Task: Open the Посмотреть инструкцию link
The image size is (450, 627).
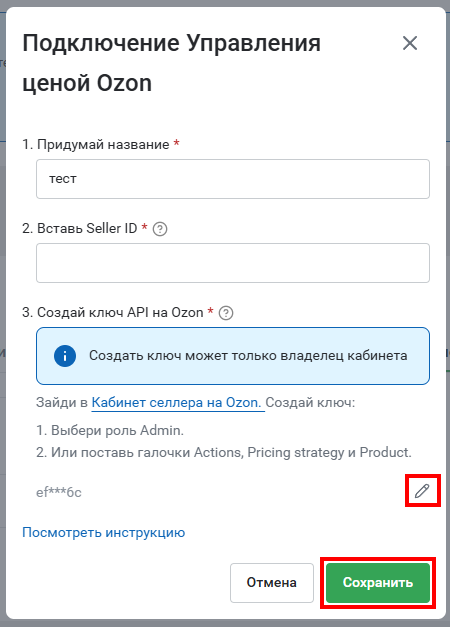Action: point(104,533)
